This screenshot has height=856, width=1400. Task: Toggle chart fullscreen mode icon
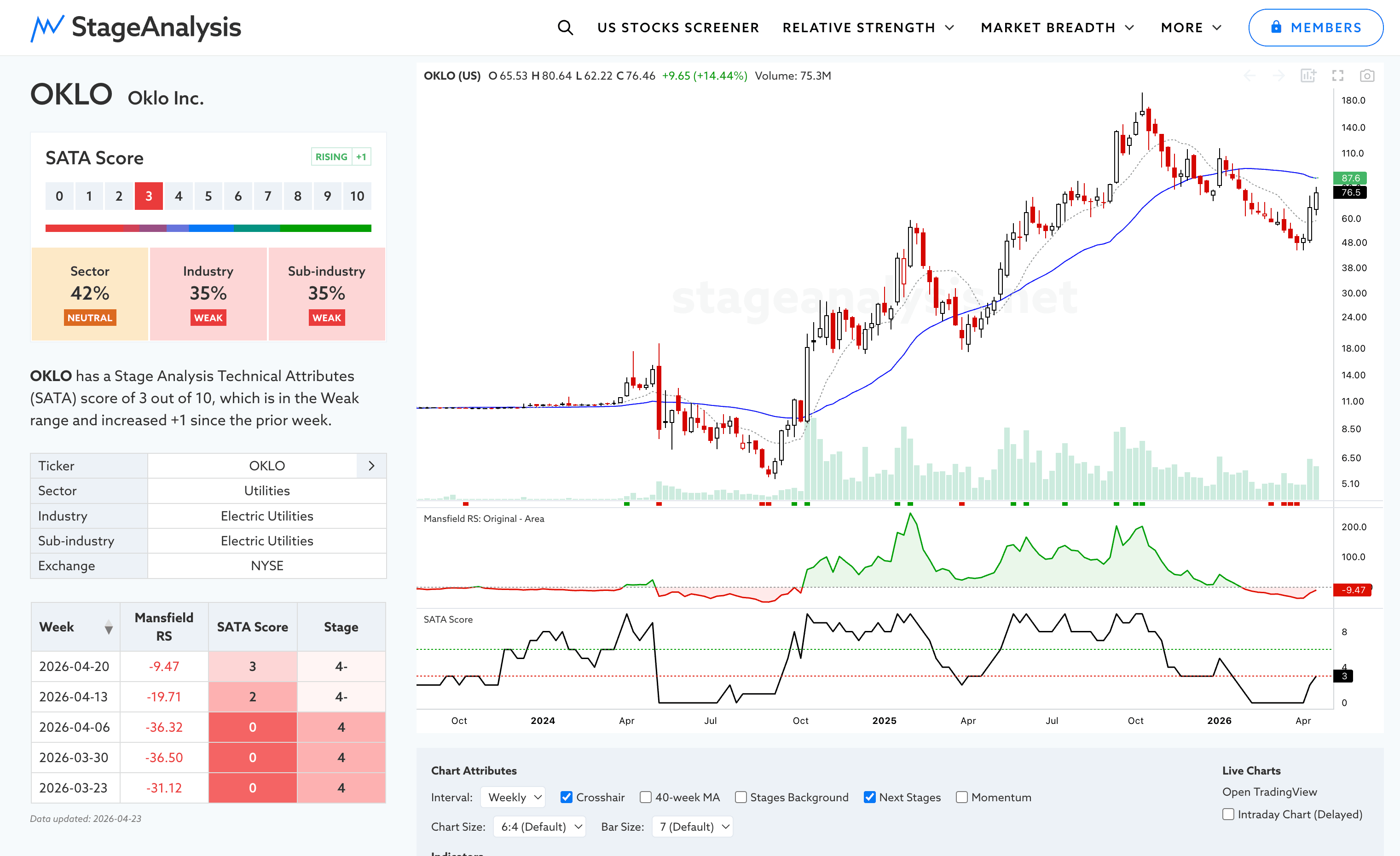(1337, 75)
